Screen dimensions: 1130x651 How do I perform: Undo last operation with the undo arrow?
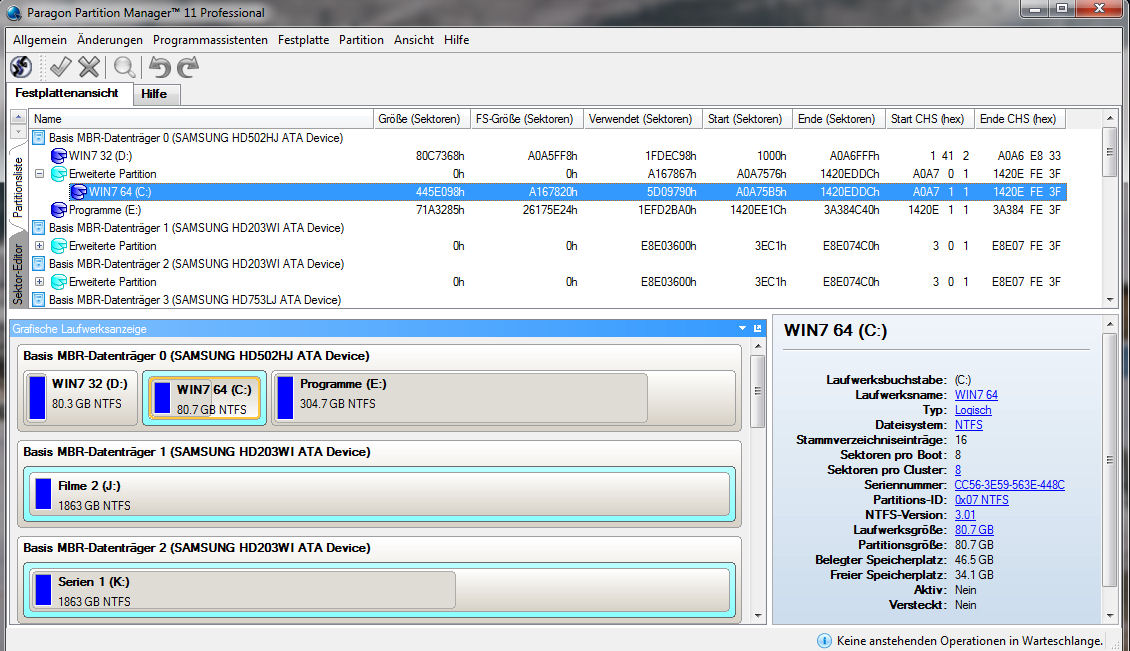pos(159,67)
